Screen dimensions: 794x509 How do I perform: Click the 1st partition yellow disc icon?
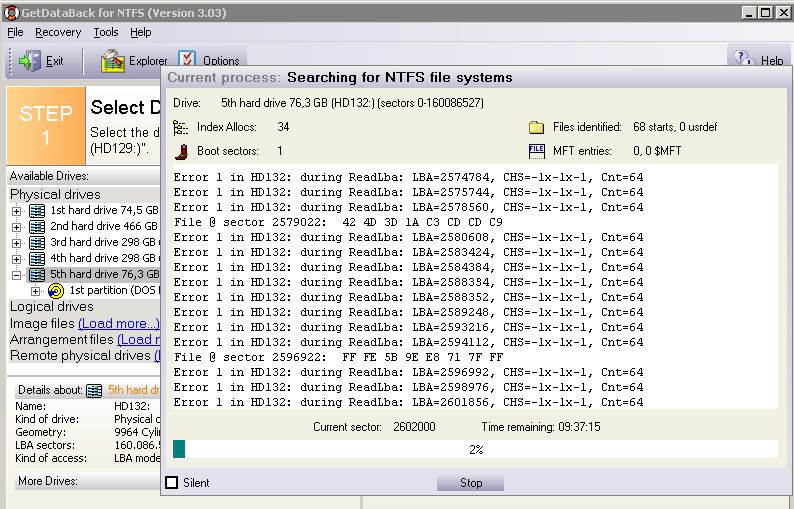tap(56, 291)
